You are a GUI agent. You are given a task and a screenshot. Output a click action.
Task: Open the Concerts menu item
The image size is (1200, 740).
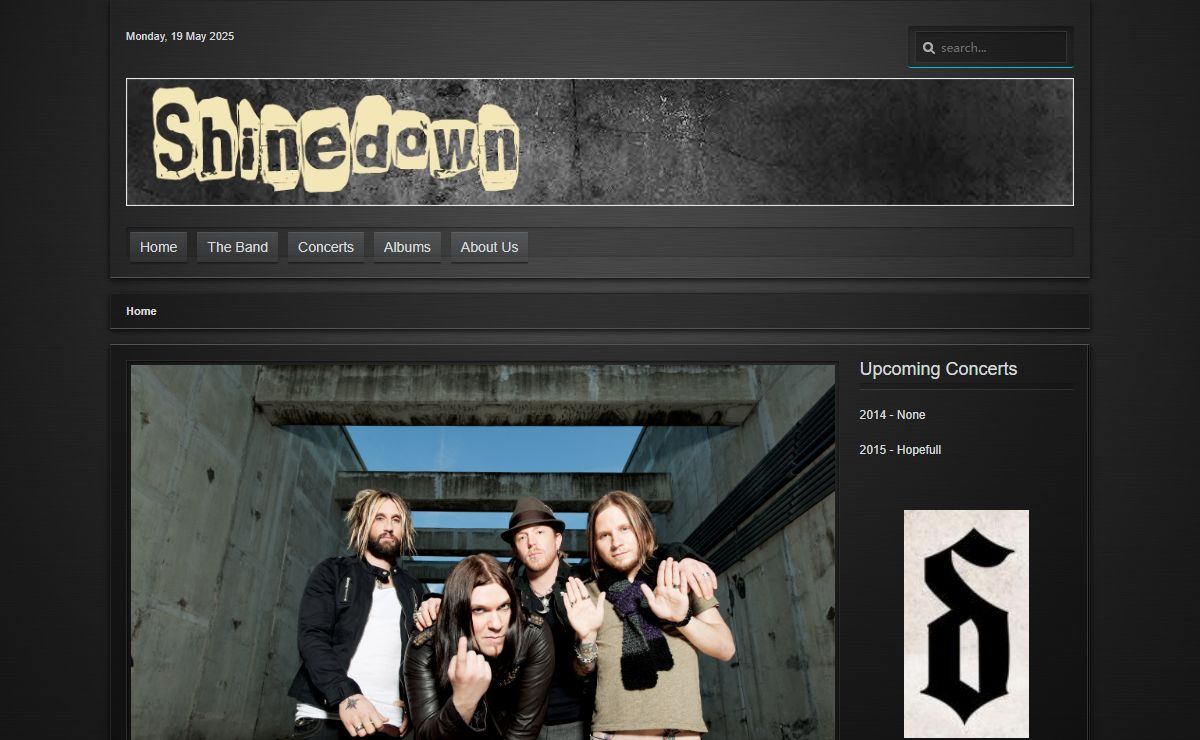326,247
